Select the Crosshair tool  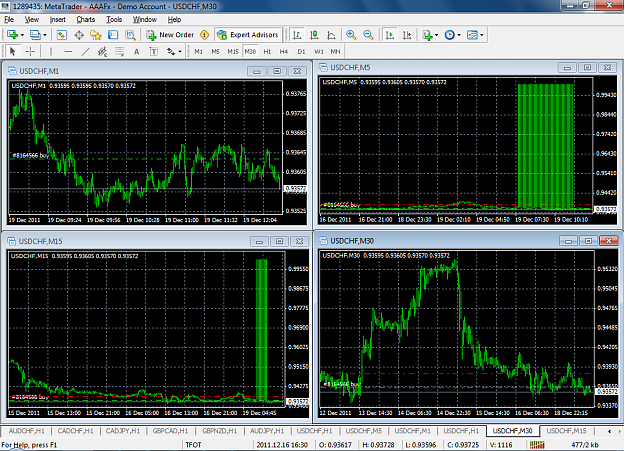[x=30, y=51]
